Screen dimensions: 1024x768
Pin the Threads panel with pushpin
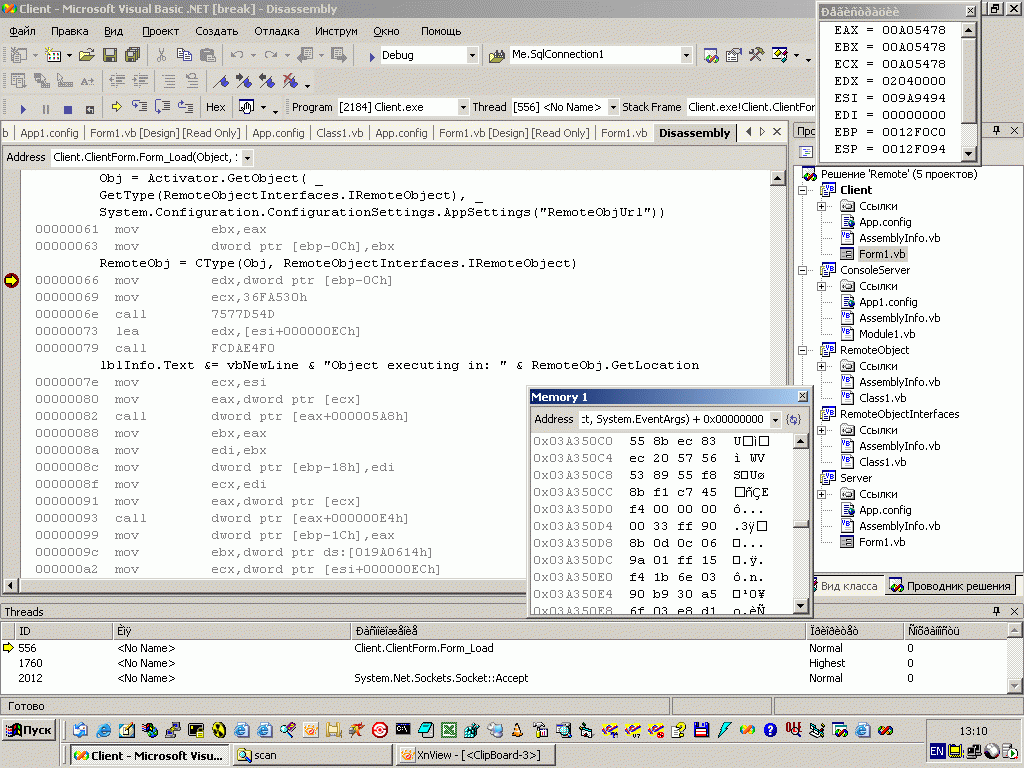click(997, 611)
